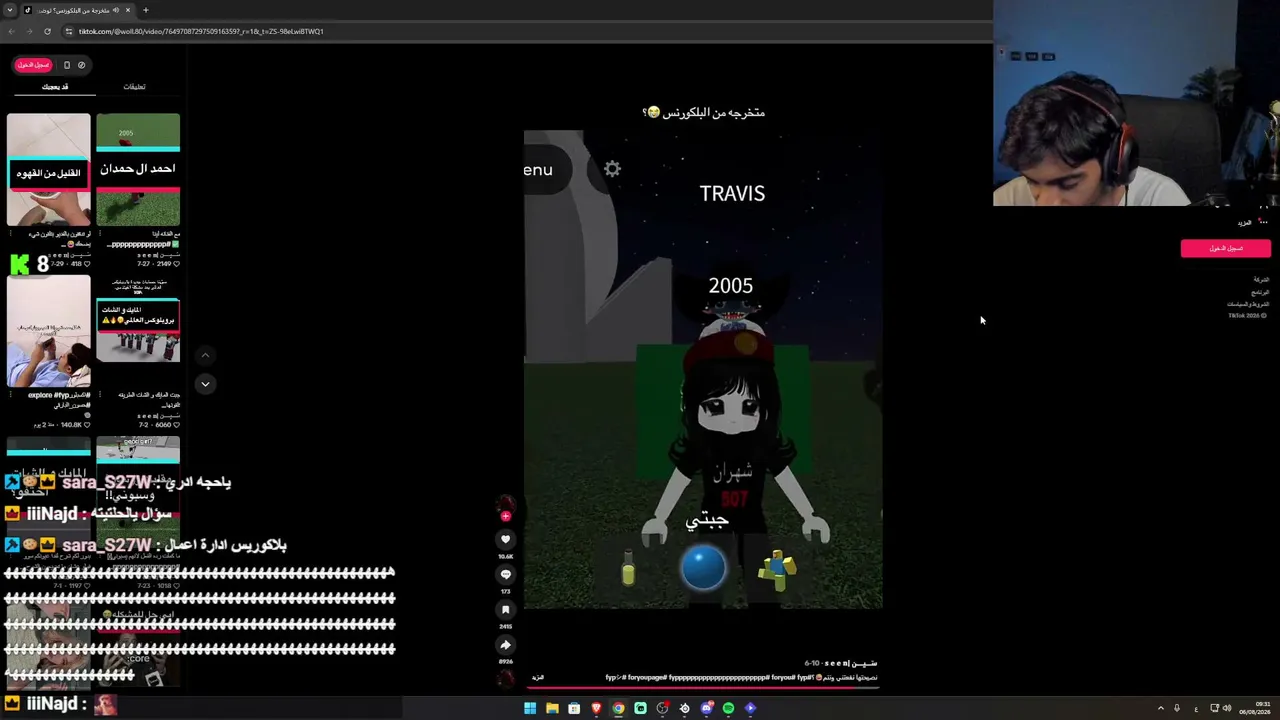Open a new browser tab
1280x720 pixels.
(x=145, y=10)
